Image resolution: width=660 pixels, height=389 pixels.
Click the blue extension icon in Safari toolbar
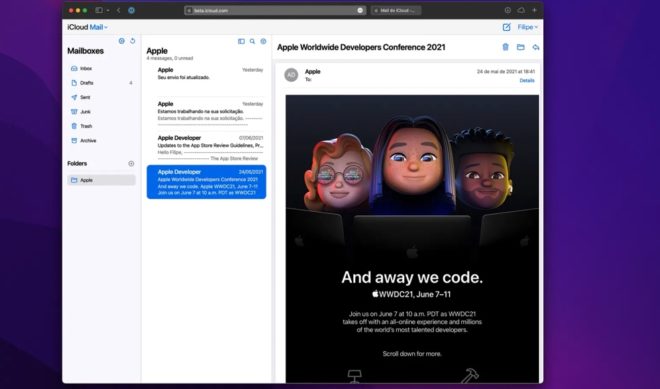pos(131,10)
